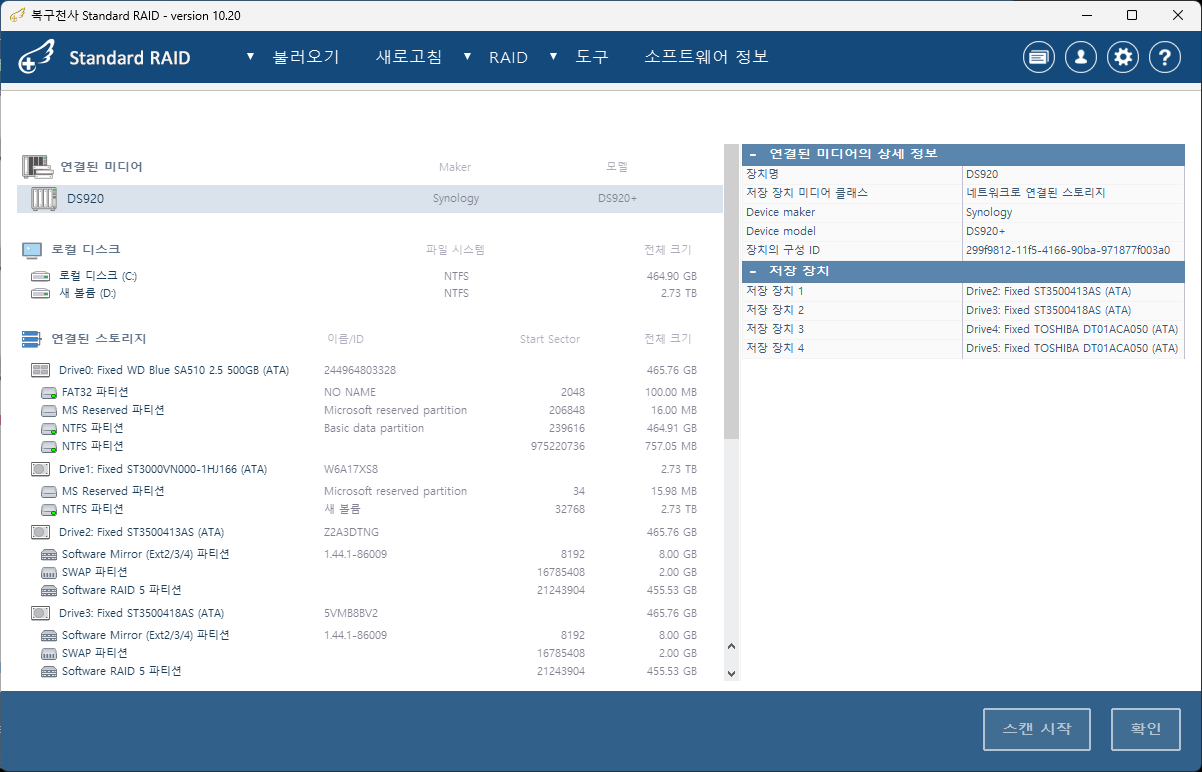This screenshot has height=772, width=1202.
Task: Open the log/message window icon in header
Action: click(x=1039, y=57)
